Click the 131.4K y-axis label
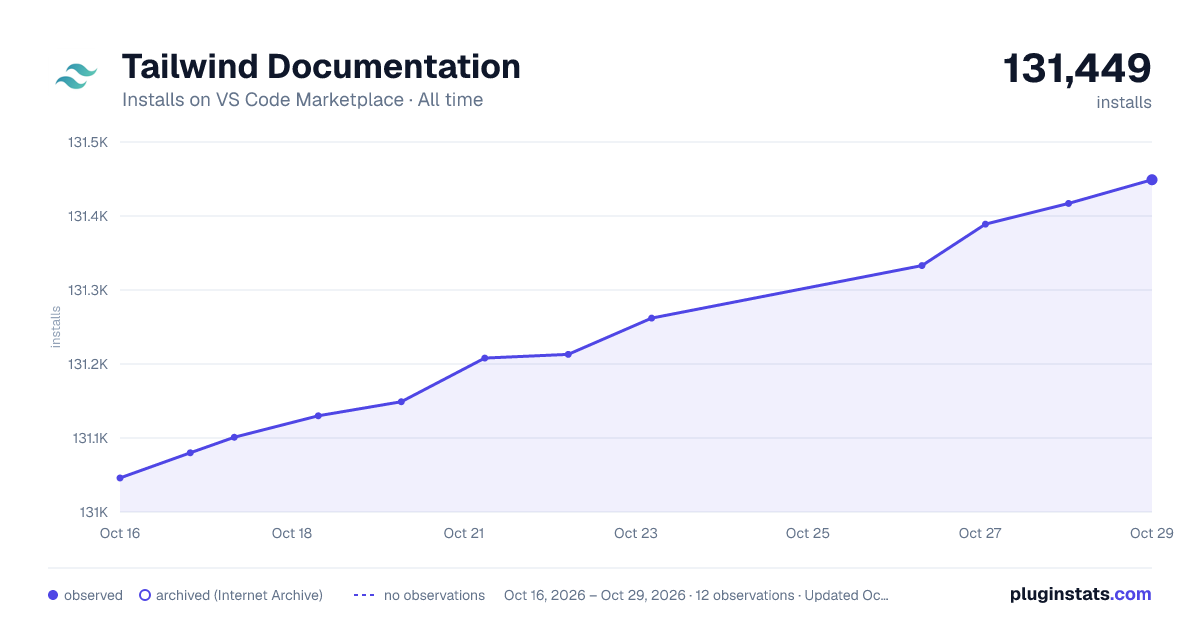This screenshot has height=630, width=1200. tap(88, 216)
